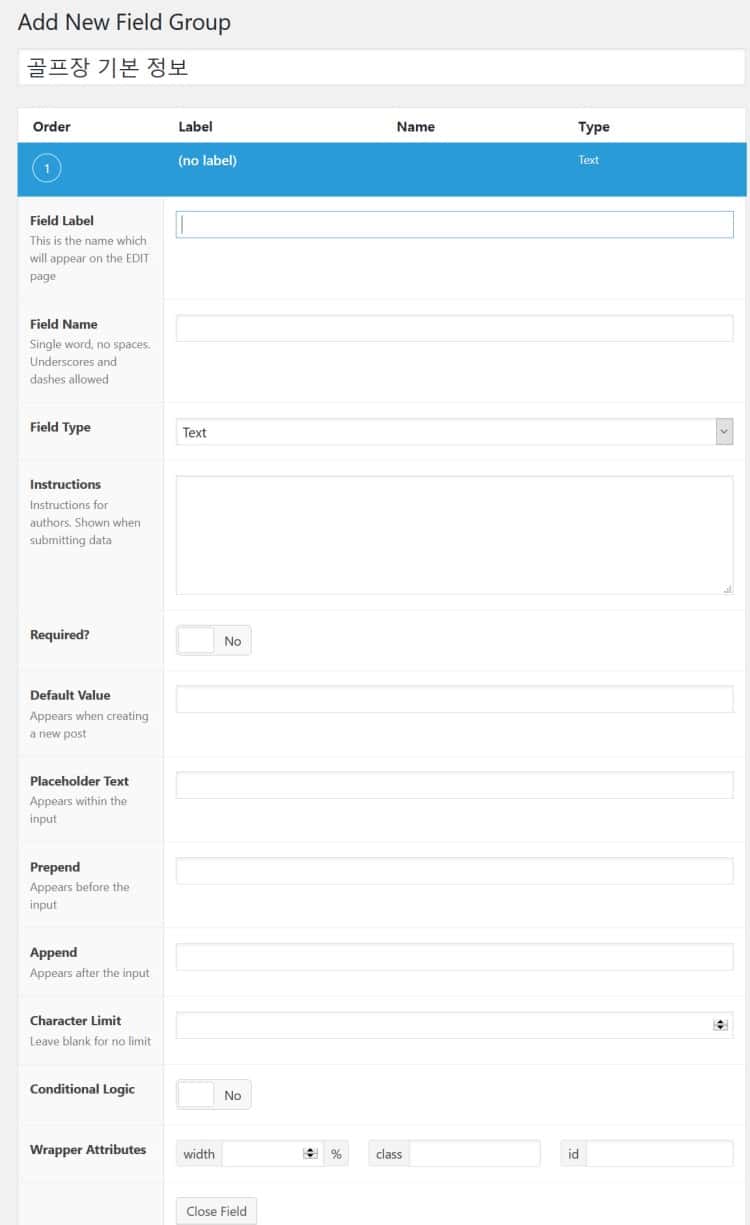Screen dimensions: 750x1225
Task: Click the Field Label text input
Action: click(x=454, y=225)
